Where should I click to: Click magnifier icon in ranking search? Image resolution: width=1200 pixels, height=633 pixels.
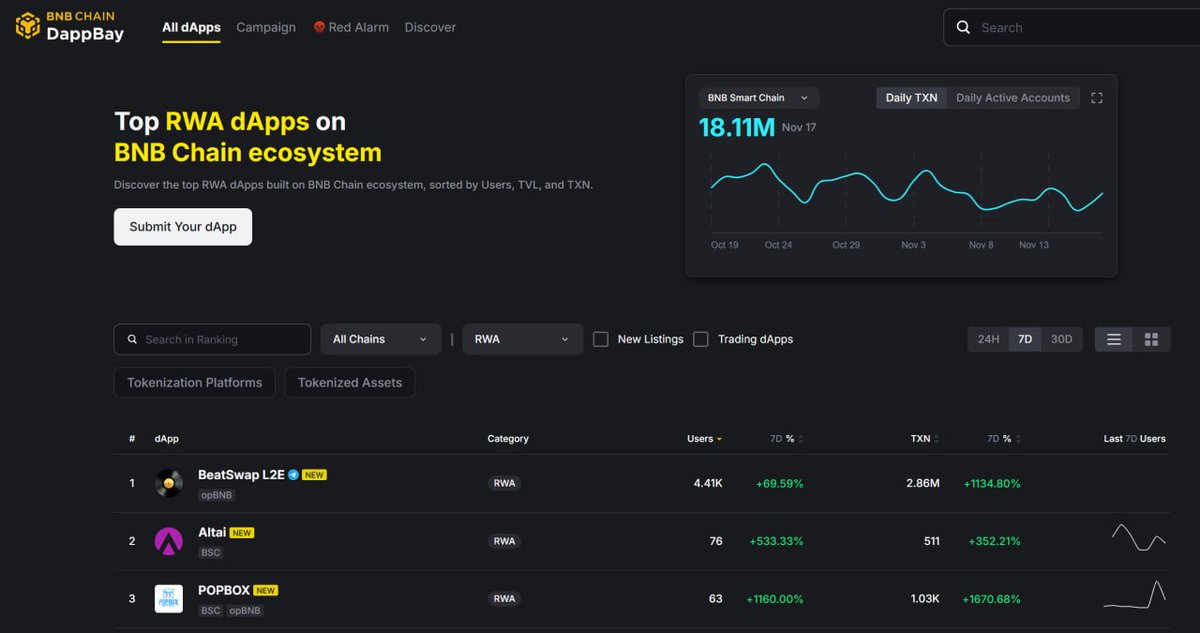(132, 340)
